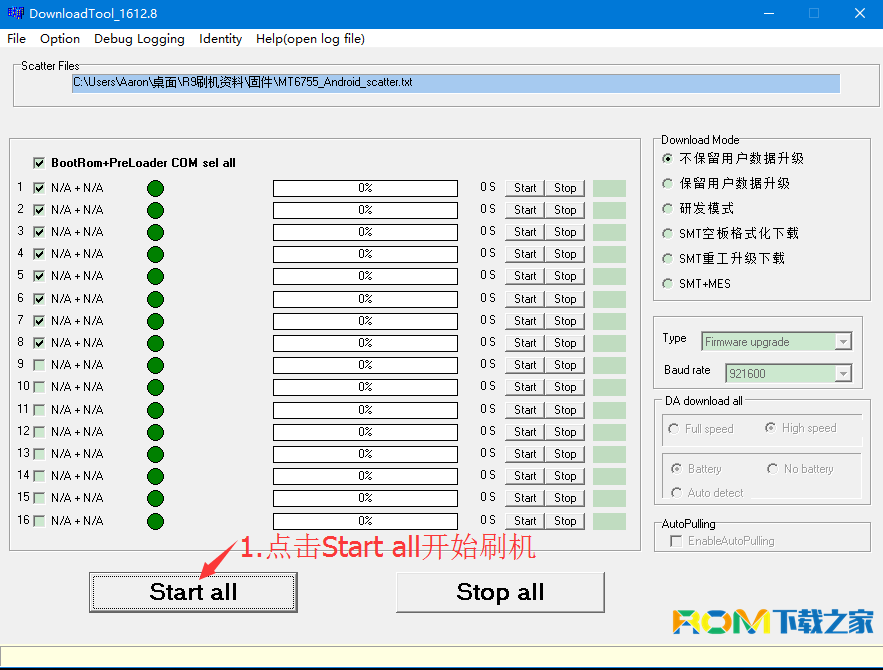Enable the row 16 port checkbox
The height and width of the screenshot is (670, 883).
(39, 521)
